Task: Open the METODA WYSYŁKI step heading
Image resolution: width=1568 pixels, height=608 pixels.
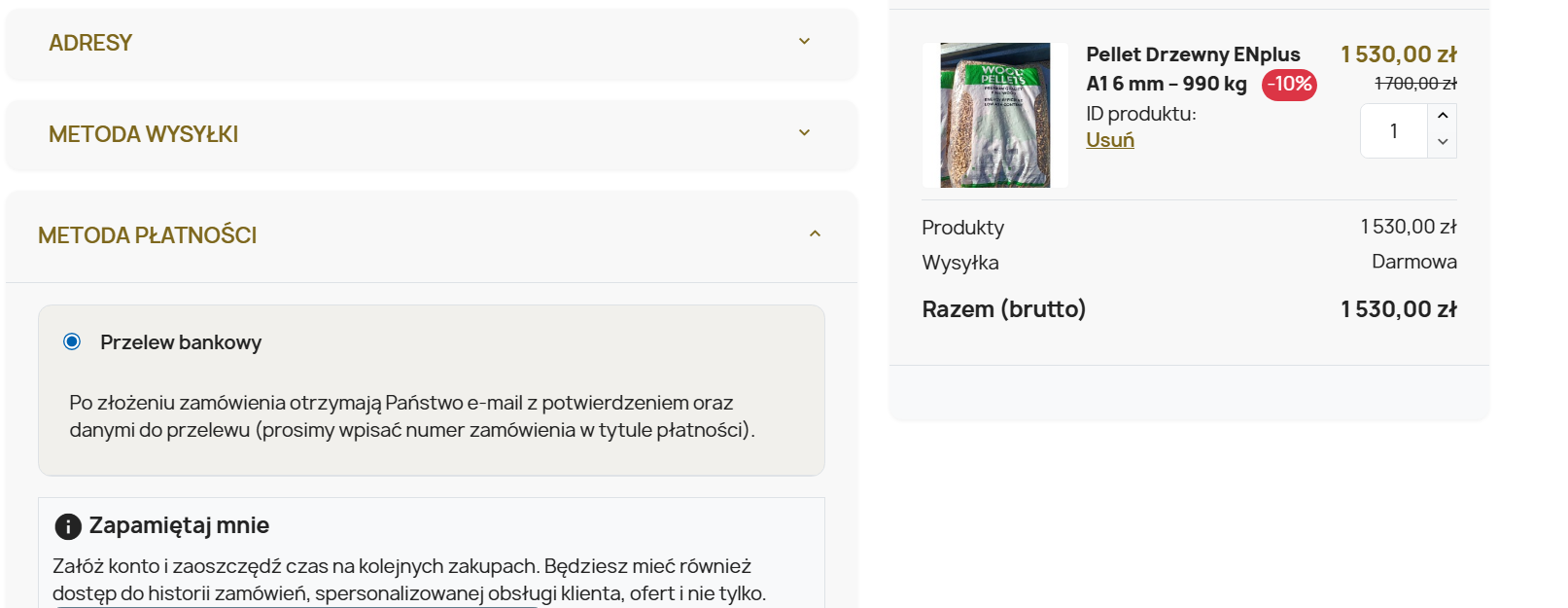Action: (144, 134)
